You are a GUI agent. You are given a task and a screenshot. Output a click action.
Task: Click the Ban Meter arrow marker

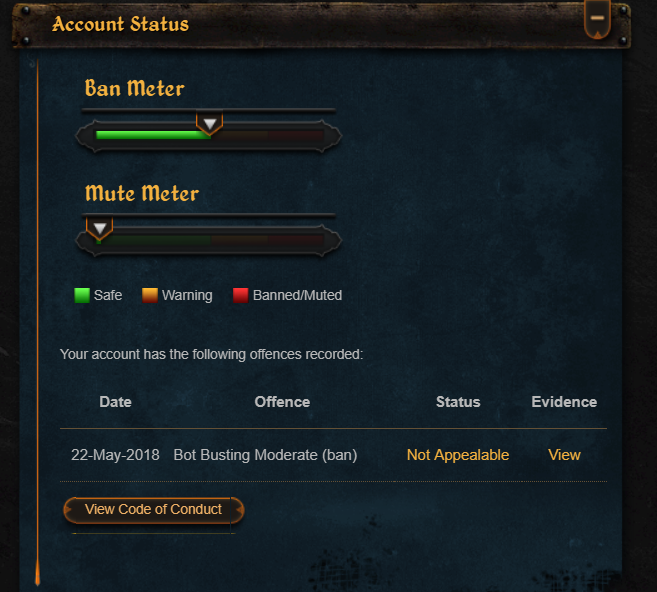point(210,123)
